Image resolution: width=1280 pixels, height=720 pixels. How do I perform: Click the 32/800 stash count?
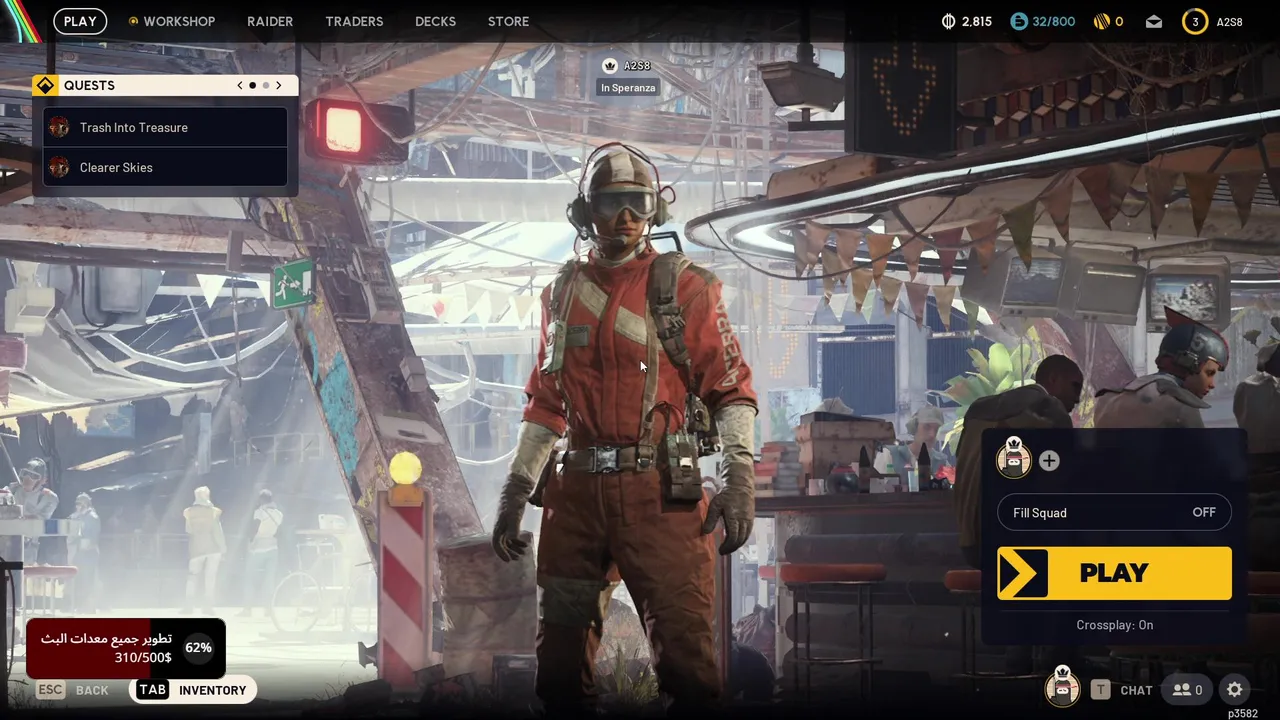click(x=1055, y=21)
